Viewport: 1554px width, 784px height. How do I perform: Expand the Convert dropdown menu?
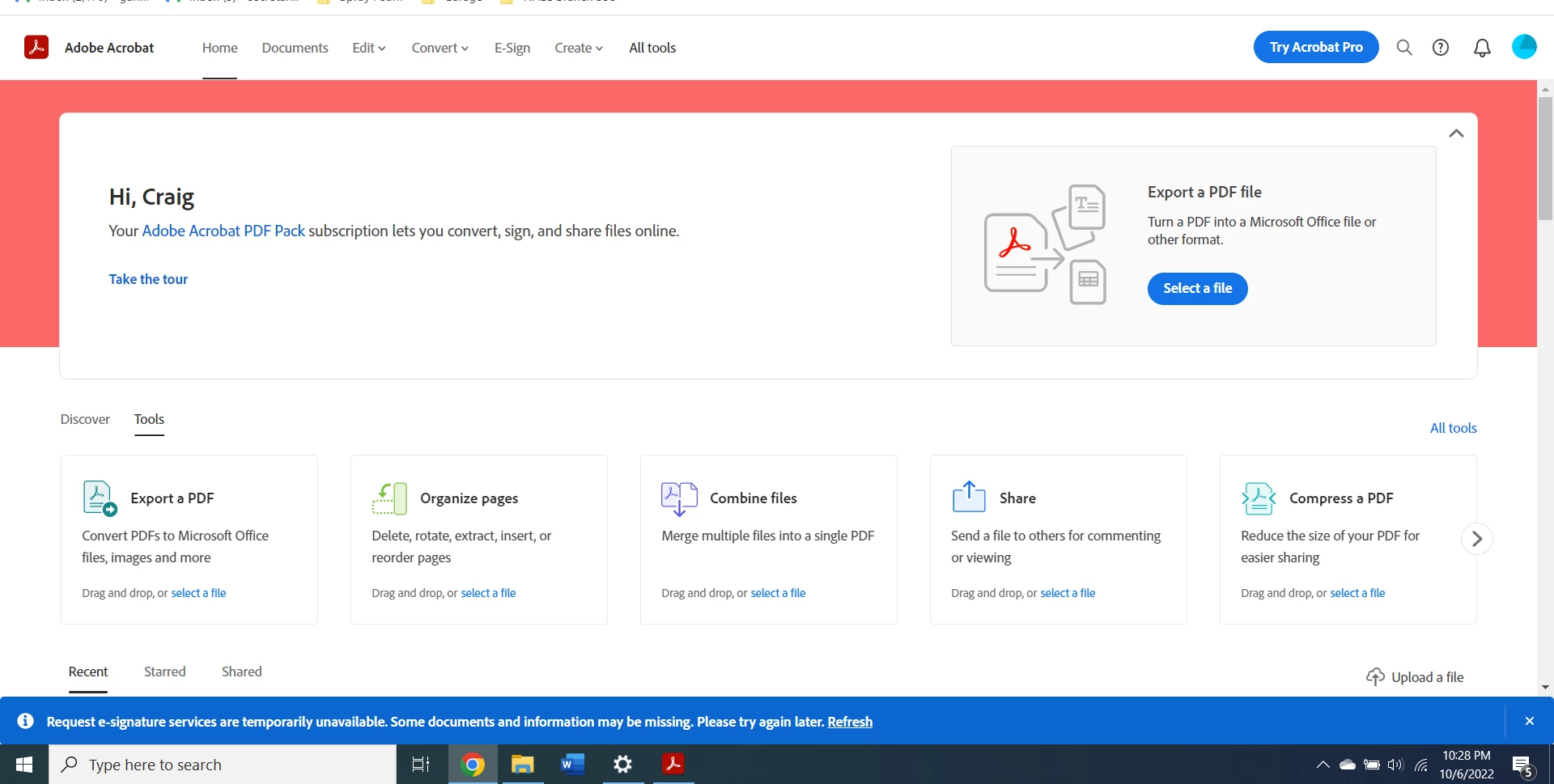pyautogui.click(x=440, y=48)
